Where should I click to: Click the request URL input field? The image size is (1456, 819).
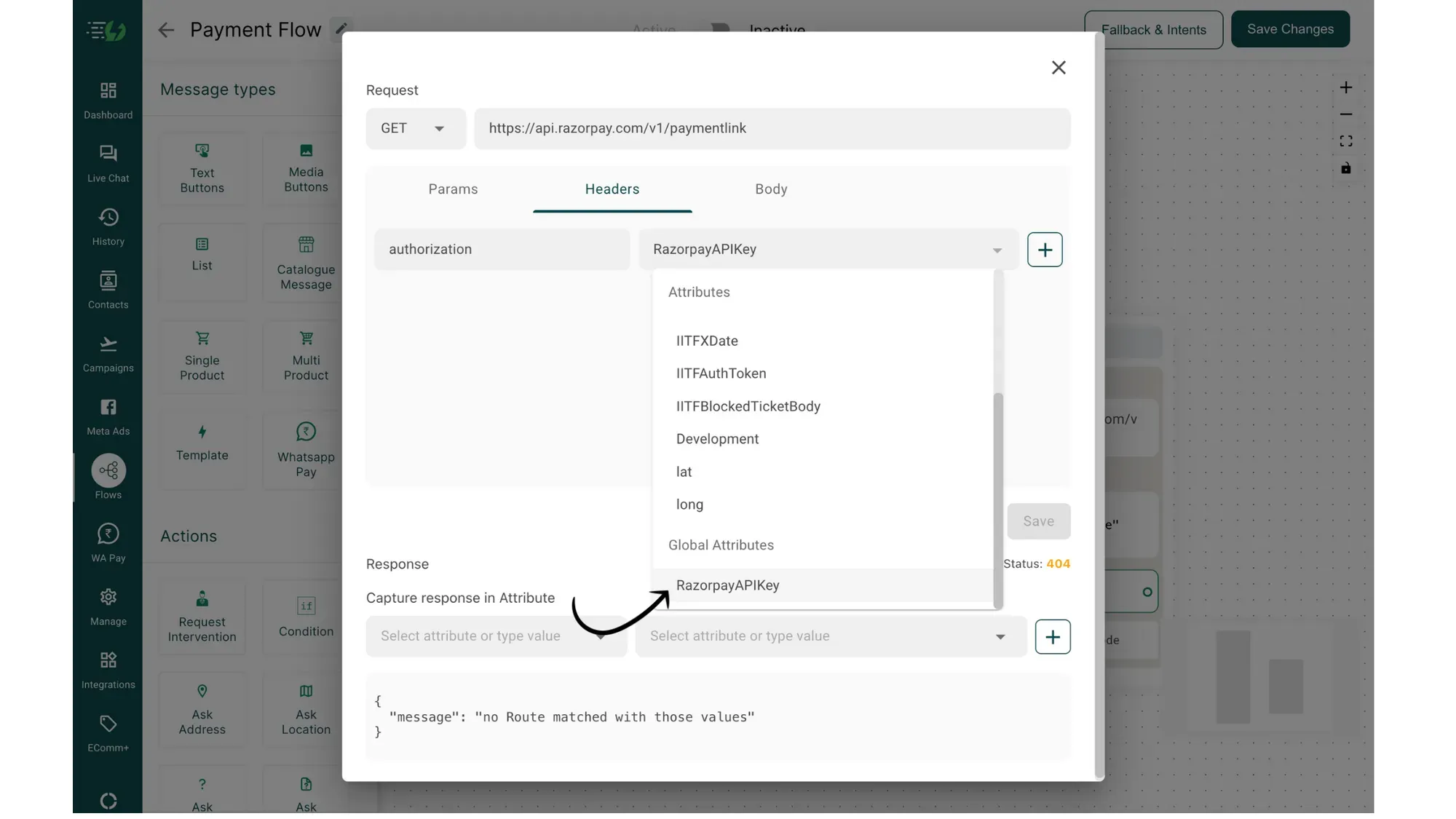point(772,128)
